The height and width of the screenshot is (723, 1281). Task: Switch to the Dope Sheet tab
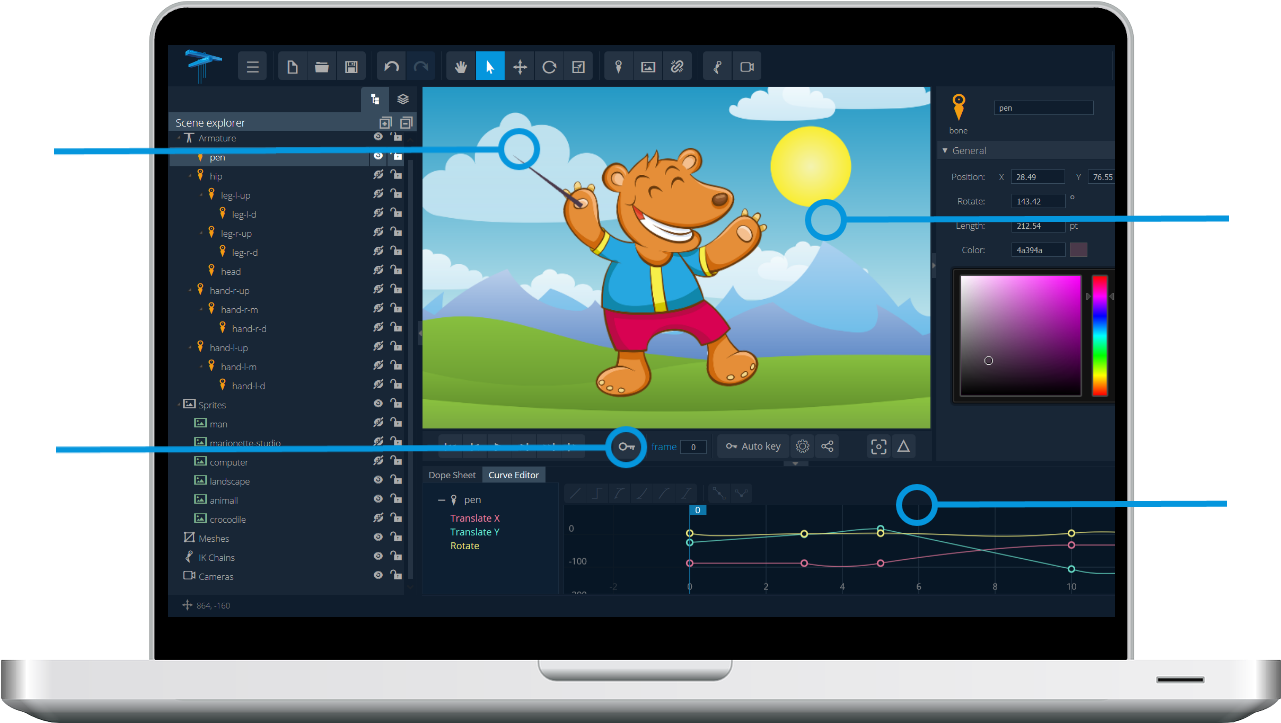point(452,475)
